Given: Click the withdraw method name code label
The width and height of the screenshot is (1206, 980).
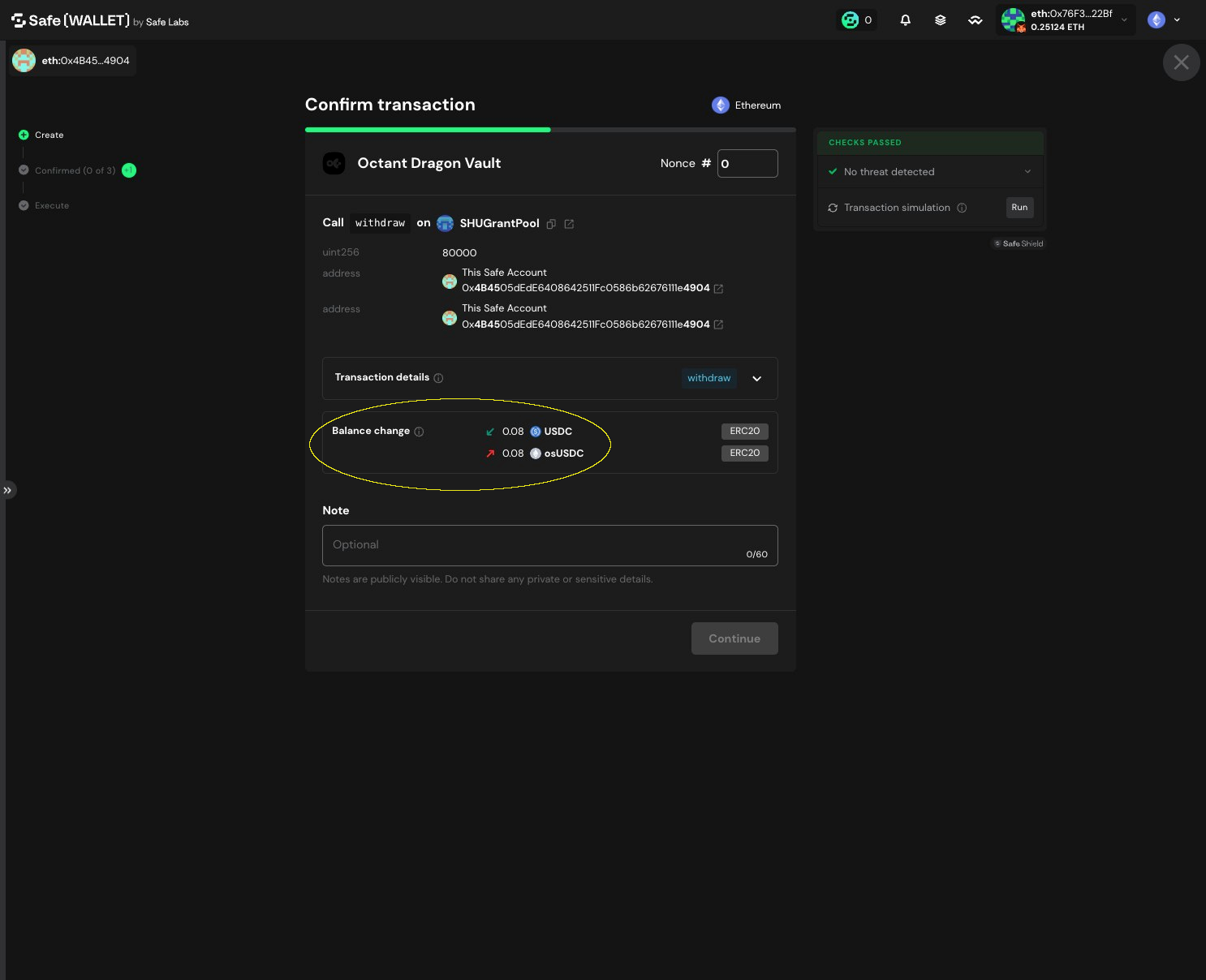Looking at the screenshot, I should click(x=380, y=223).
